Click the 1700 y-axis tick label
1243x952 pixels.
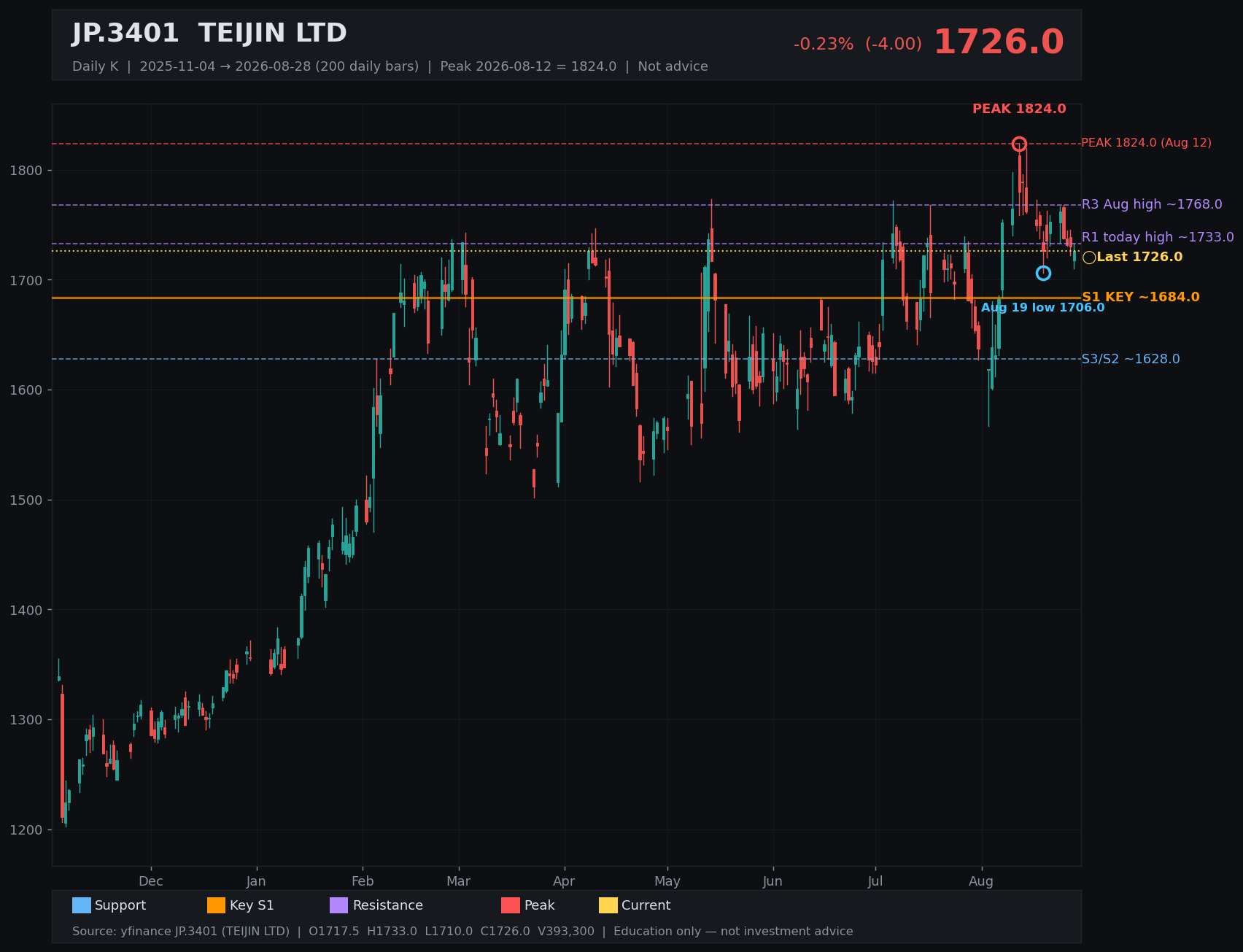(26, 280)
